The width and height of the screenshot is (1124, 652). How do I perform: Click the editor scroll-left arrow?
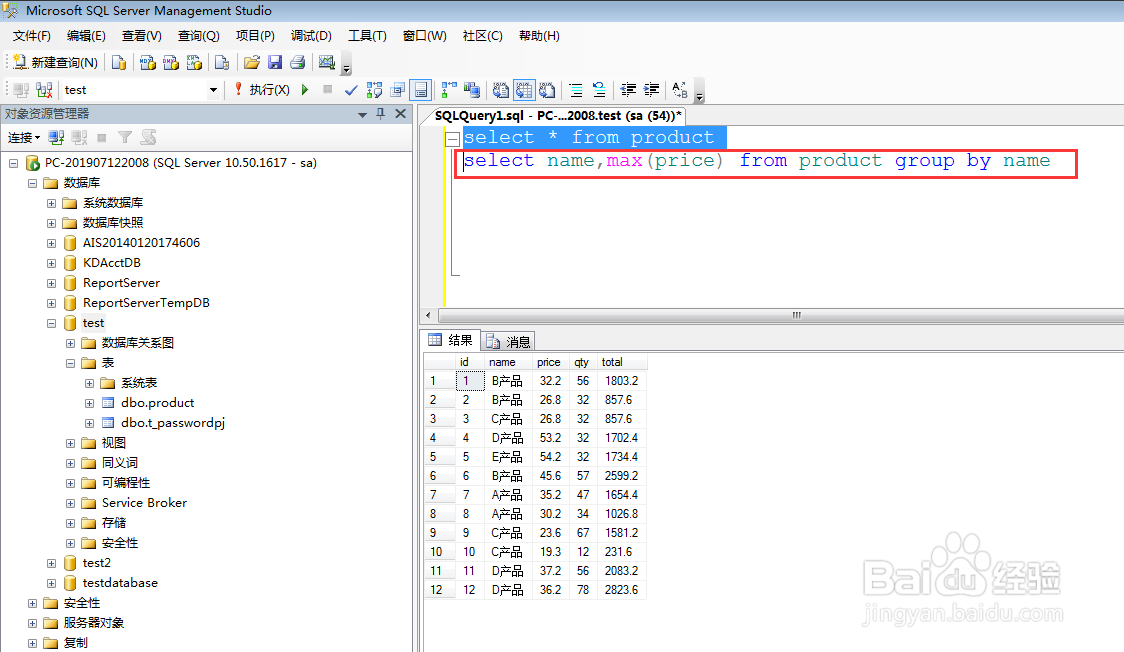click(429, 315)
